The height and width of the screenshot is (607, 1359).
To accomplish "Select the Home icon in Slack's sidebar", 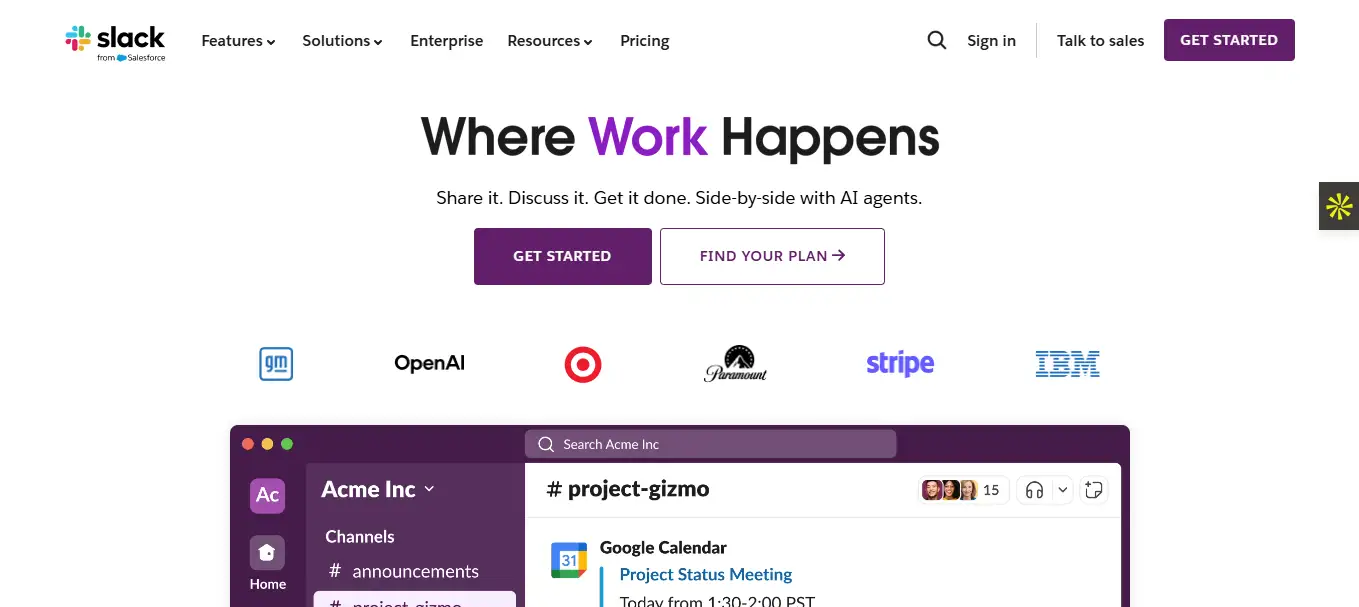I will click(267, 552).
